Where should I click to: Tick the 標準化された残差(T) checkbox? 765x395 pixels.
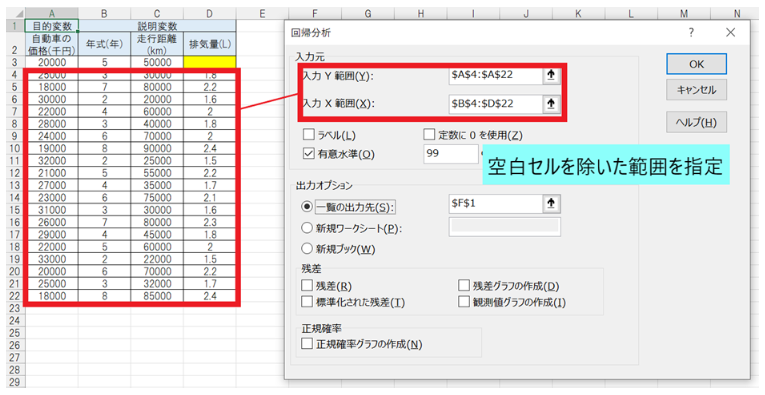[307, 302]
